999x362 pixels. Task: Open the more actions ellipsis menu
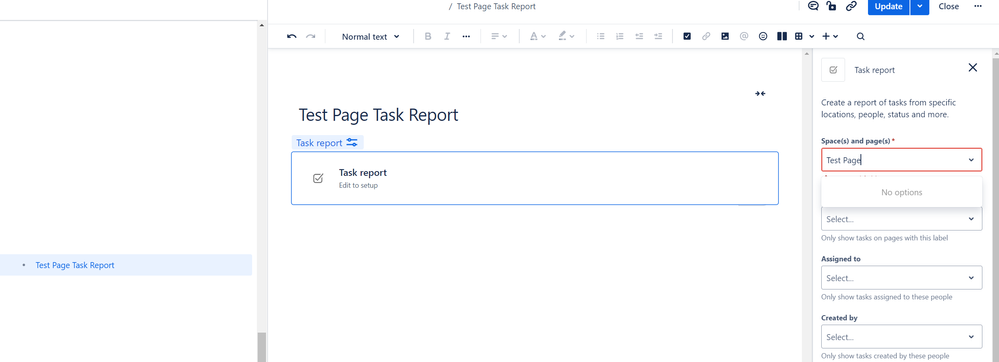[x=978, y=6]
